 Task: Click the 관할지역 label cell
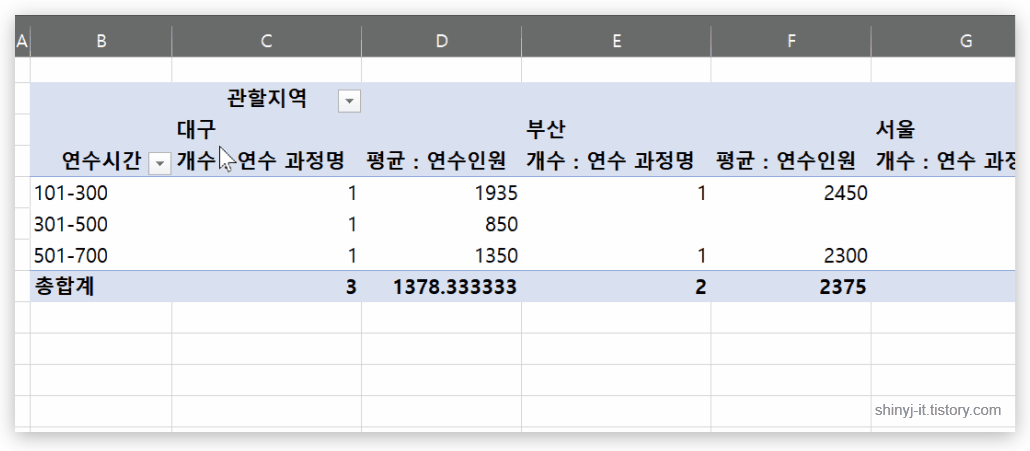coord(267,99)
